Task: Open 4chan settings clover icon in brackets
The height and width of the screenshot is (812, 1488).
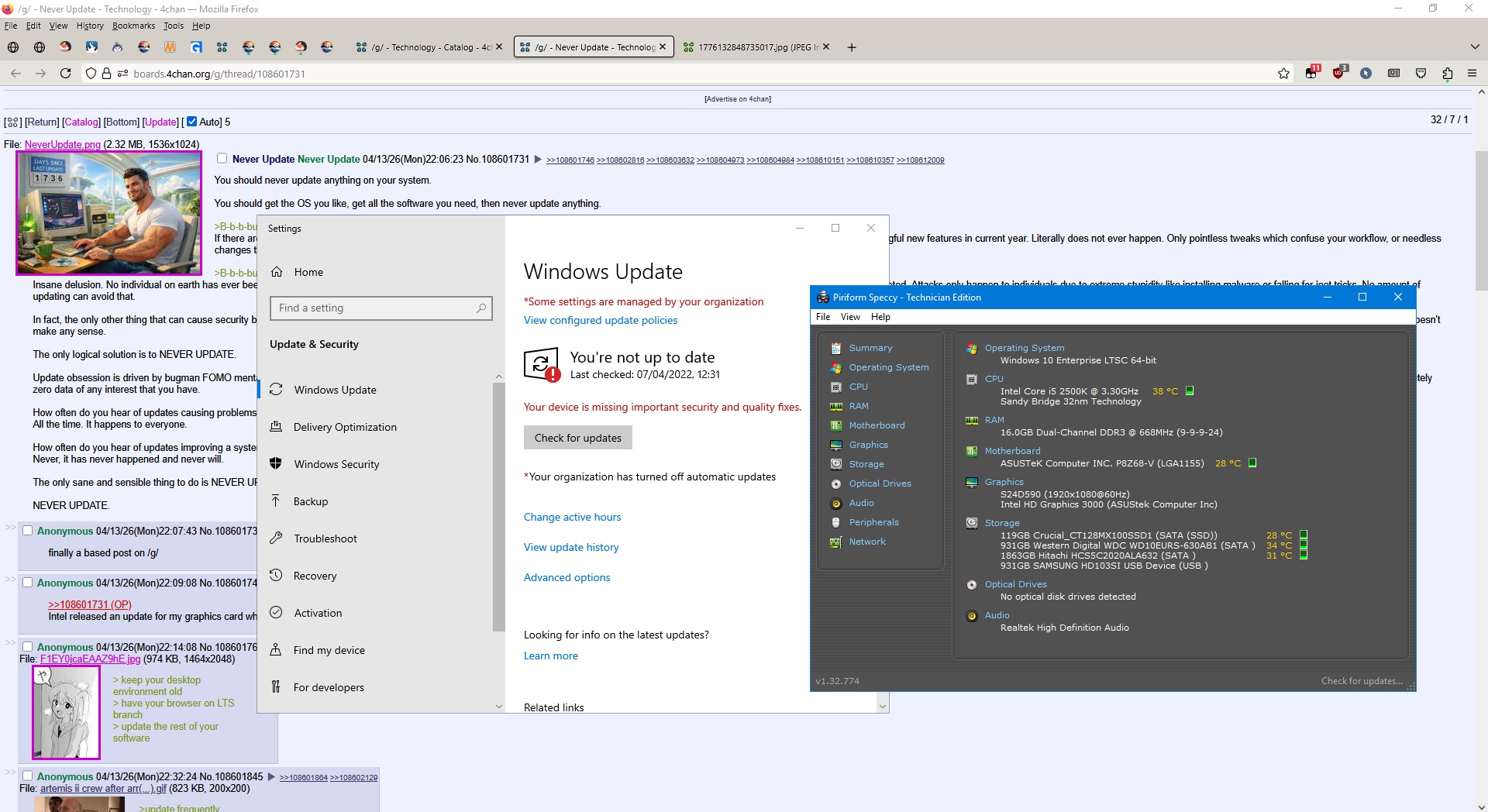Action: 12,122
